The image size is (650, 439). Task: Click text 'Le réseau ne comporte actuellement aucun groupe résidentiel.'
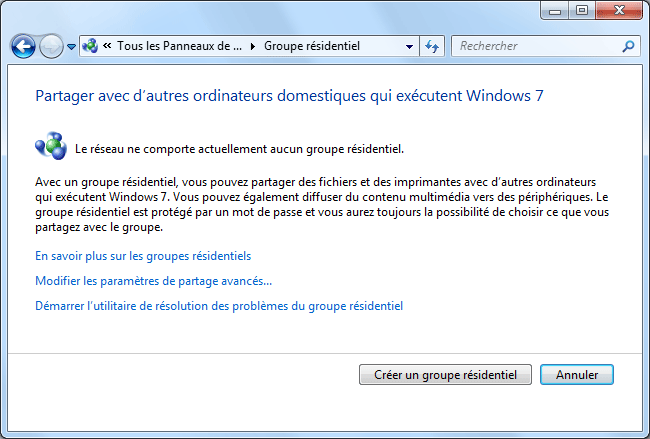(x=239, y=149)
